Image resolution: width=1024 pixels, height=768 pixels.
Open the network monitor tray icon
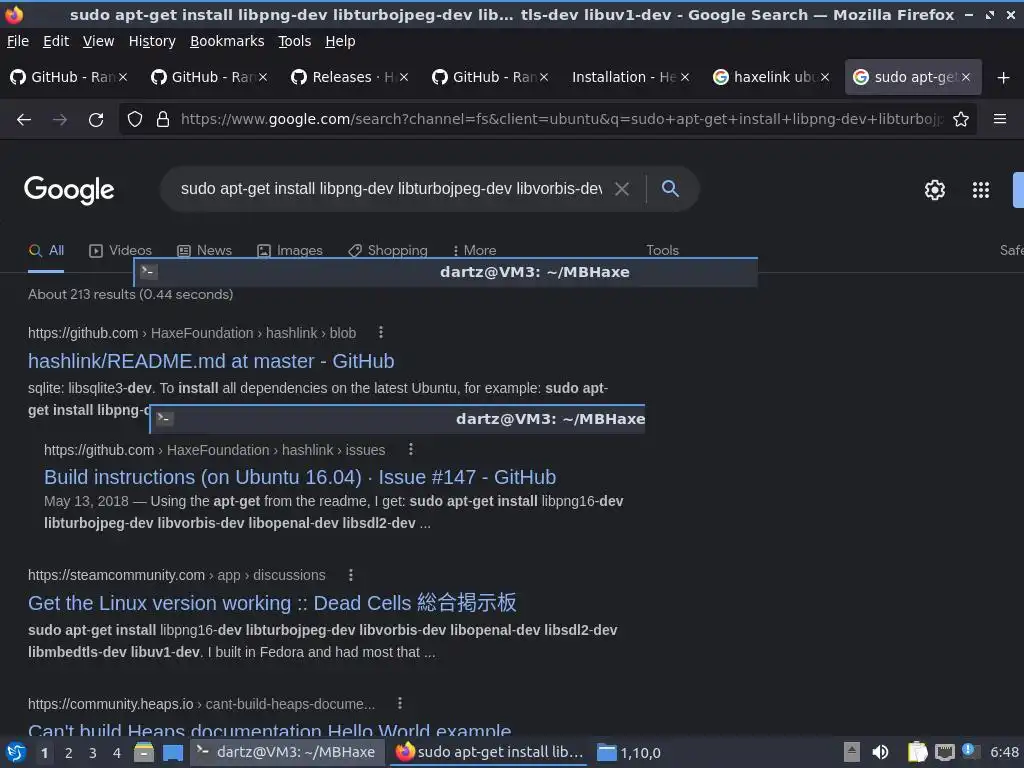pyautogui.click(x=944, y=752)
